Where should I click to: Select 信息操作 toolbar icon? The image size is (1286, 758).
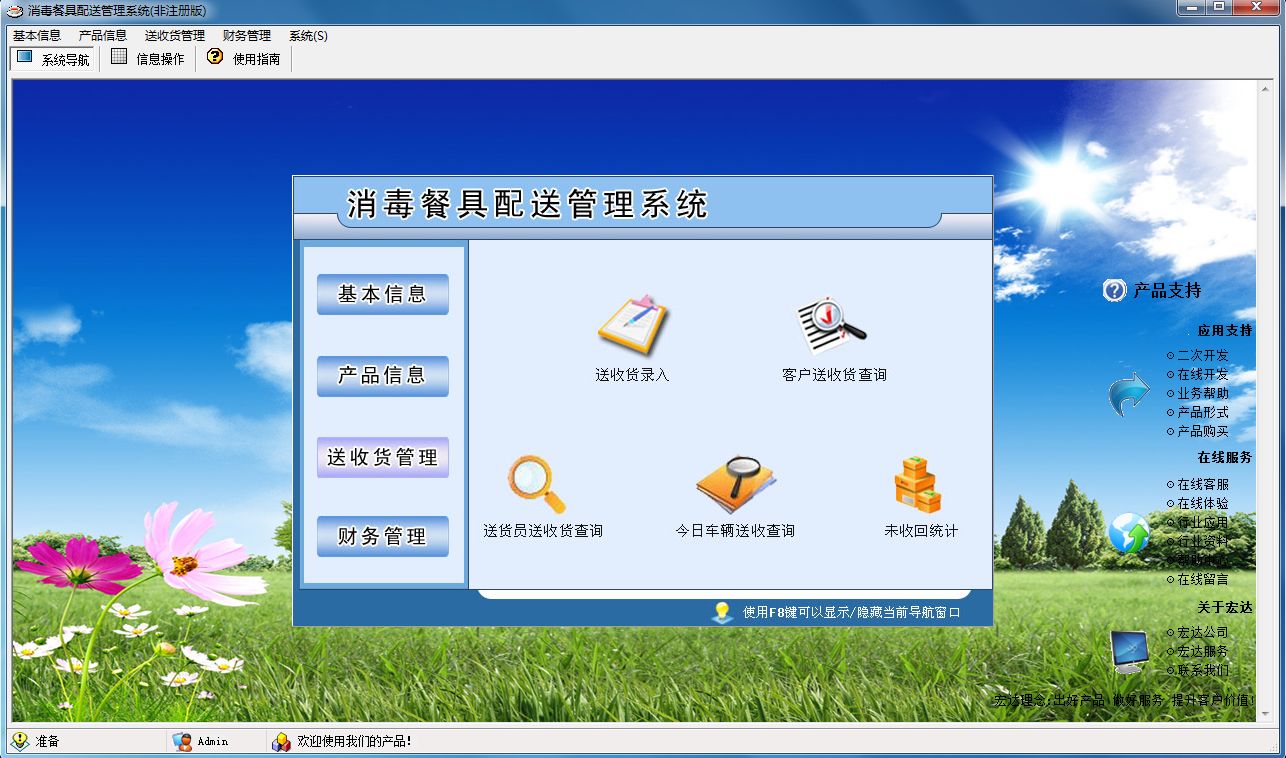tap(146, 58)
